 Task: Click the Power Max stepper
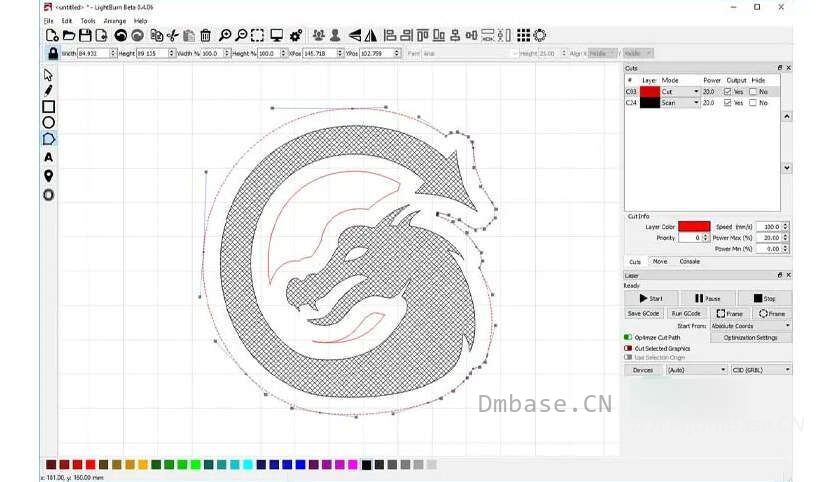click(x=786, y=238)
